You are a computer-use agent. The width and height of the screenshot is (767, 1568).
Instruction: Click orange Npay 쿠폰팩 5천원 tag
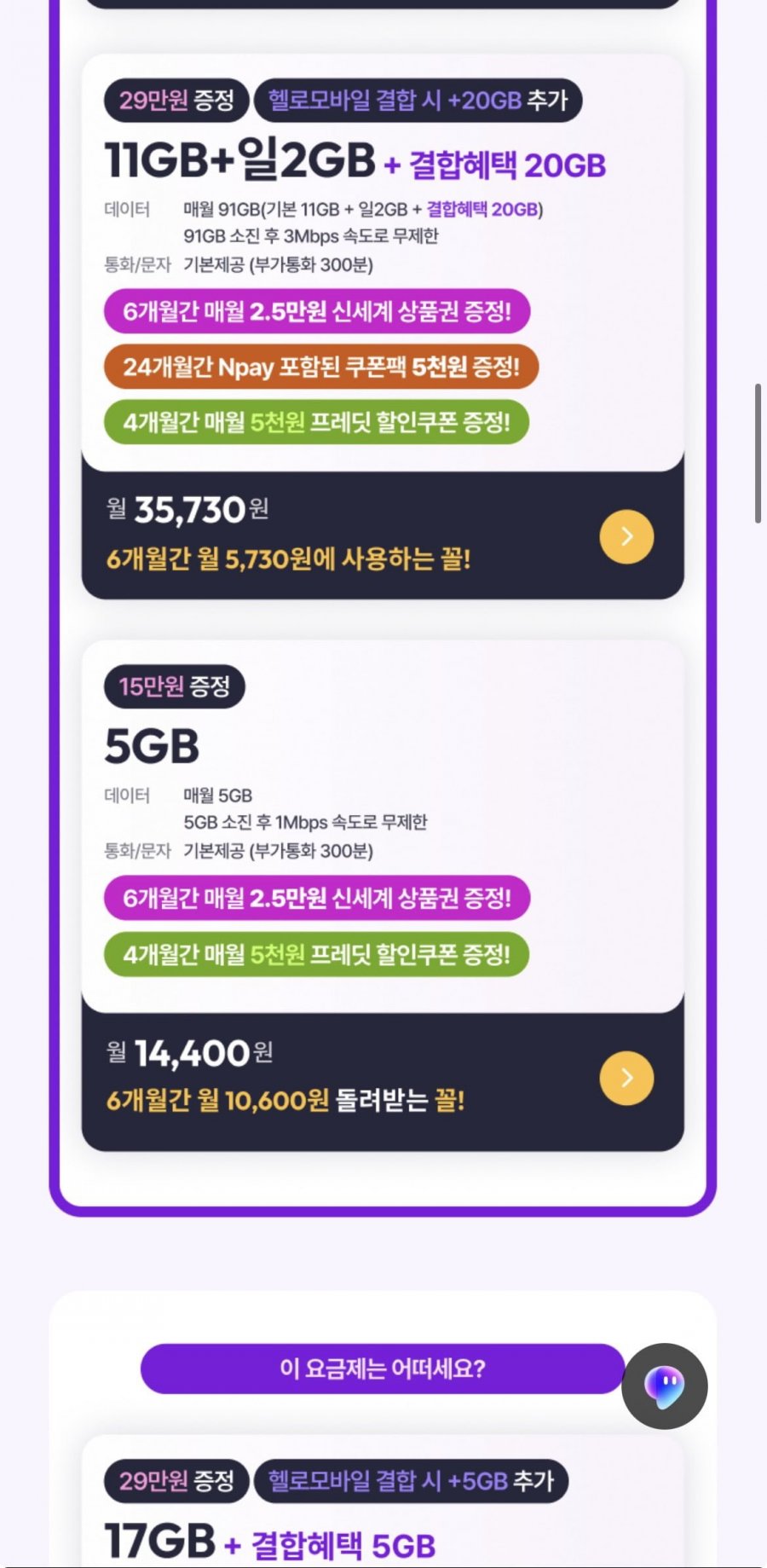320,367
